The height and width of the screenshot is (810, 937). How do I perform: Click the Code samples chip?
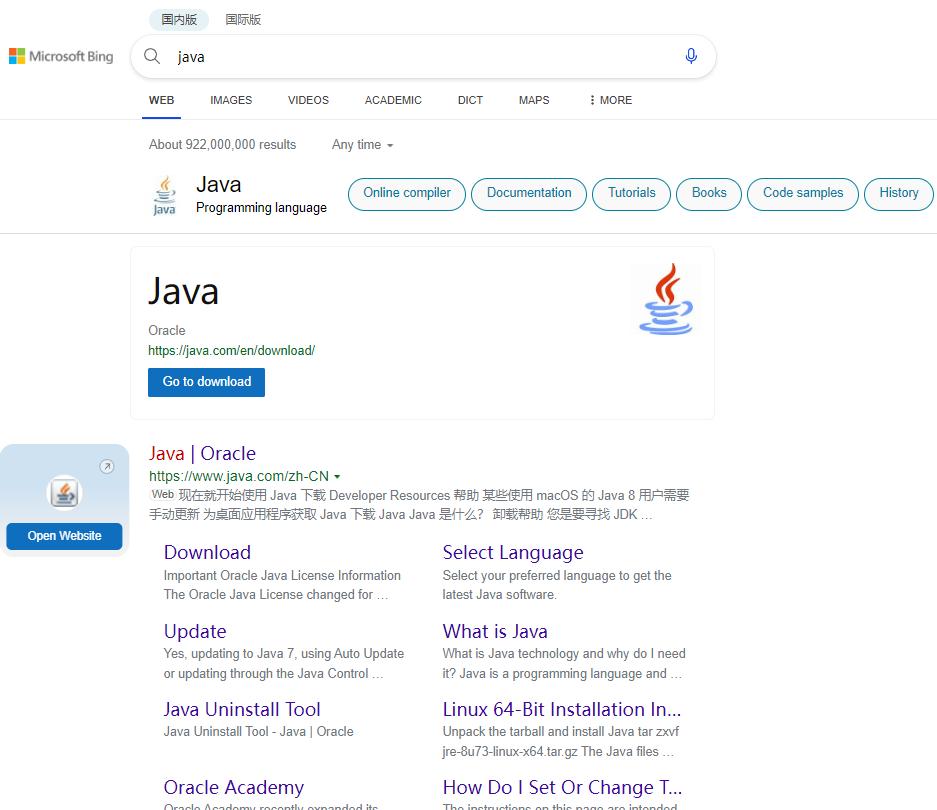[803, 194]
